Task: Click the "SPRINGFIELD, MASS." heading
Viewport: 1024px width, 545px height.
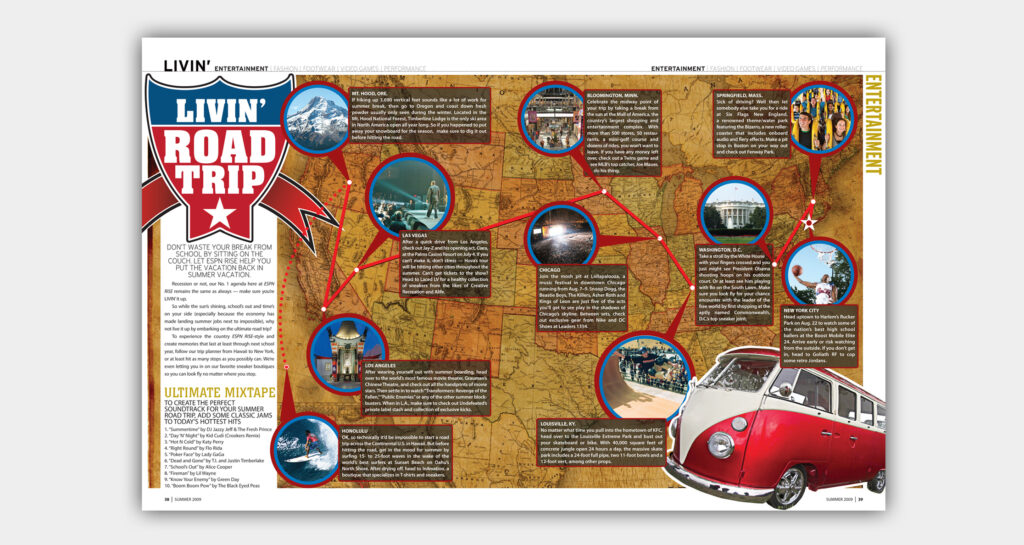Action: tap(739, 95)
